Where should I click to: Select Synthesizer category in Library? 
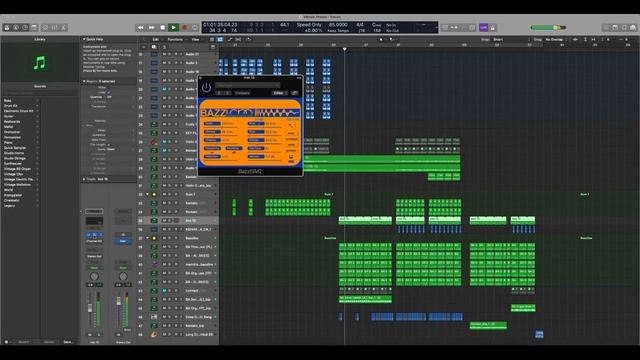click(13, 164)
